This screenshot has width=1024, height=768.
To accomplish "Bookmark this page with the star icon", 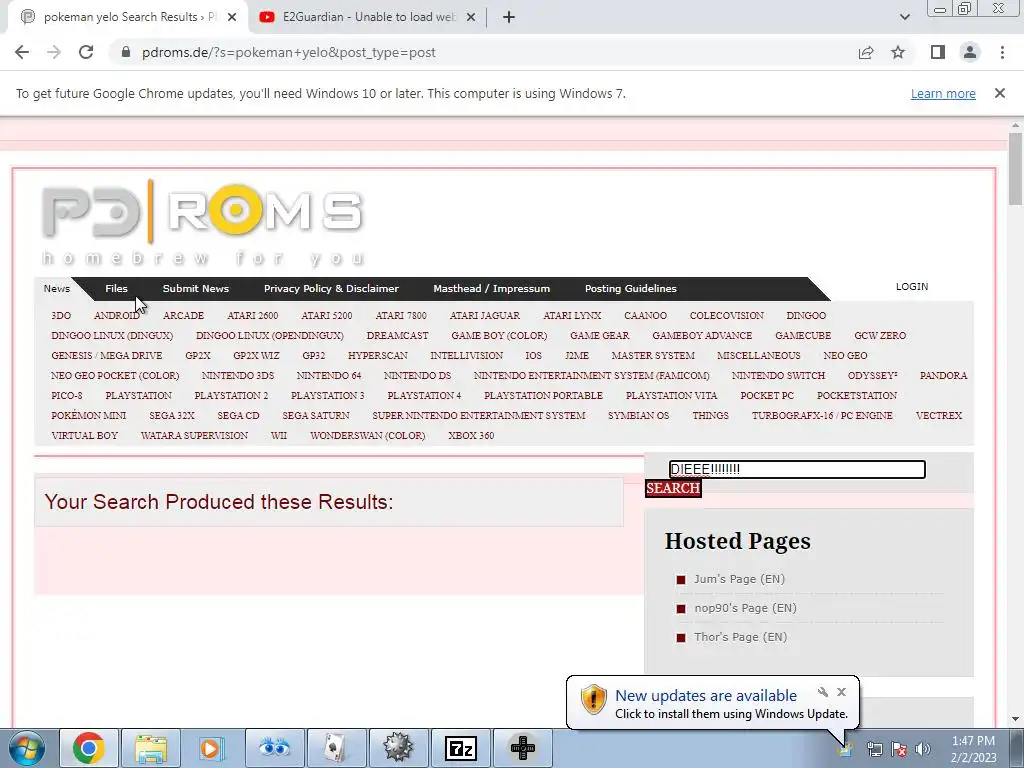I will (x=898, y=52).
